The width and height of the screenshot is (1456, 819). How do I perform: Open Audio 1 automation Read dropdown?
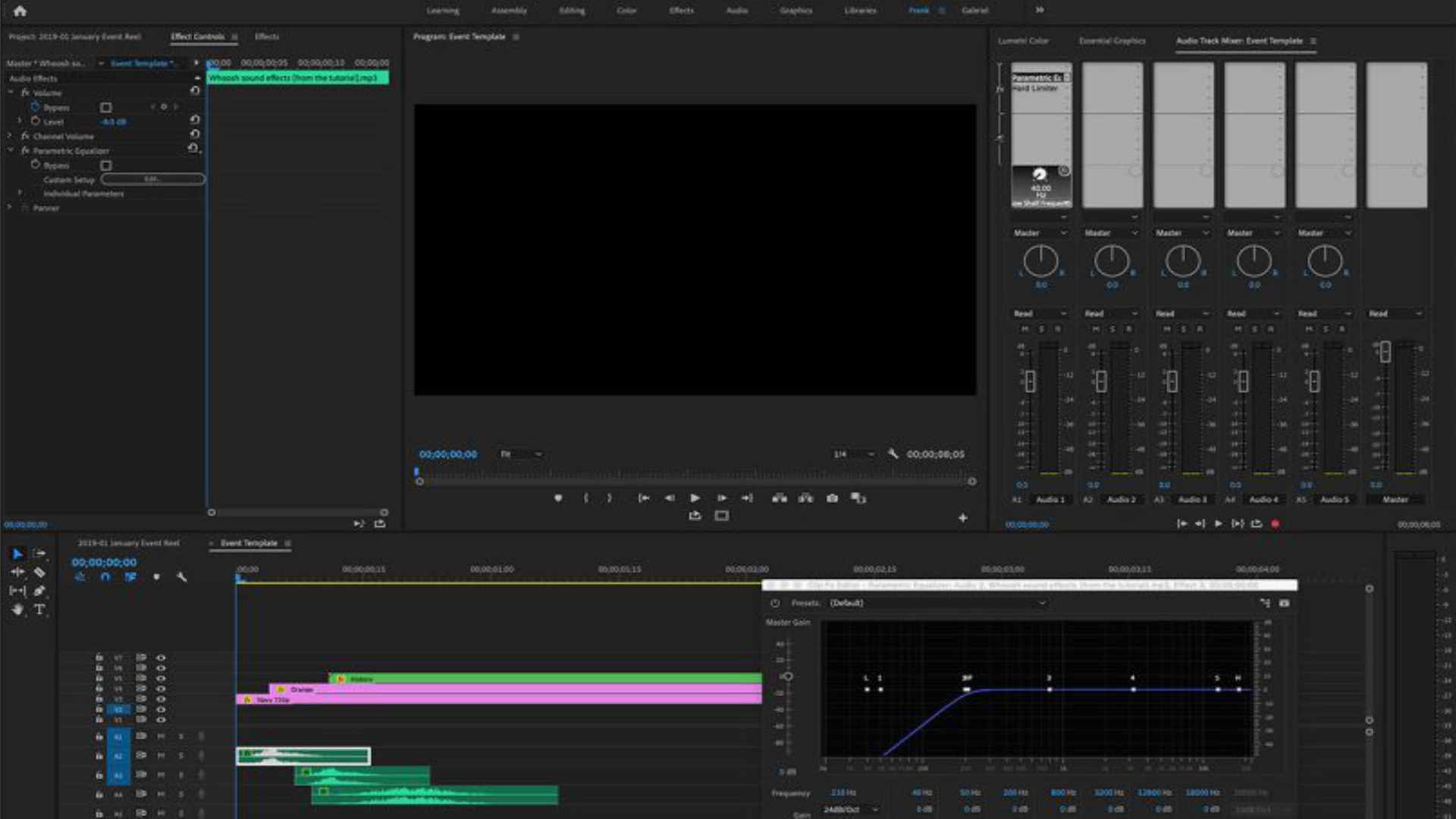1040,313
